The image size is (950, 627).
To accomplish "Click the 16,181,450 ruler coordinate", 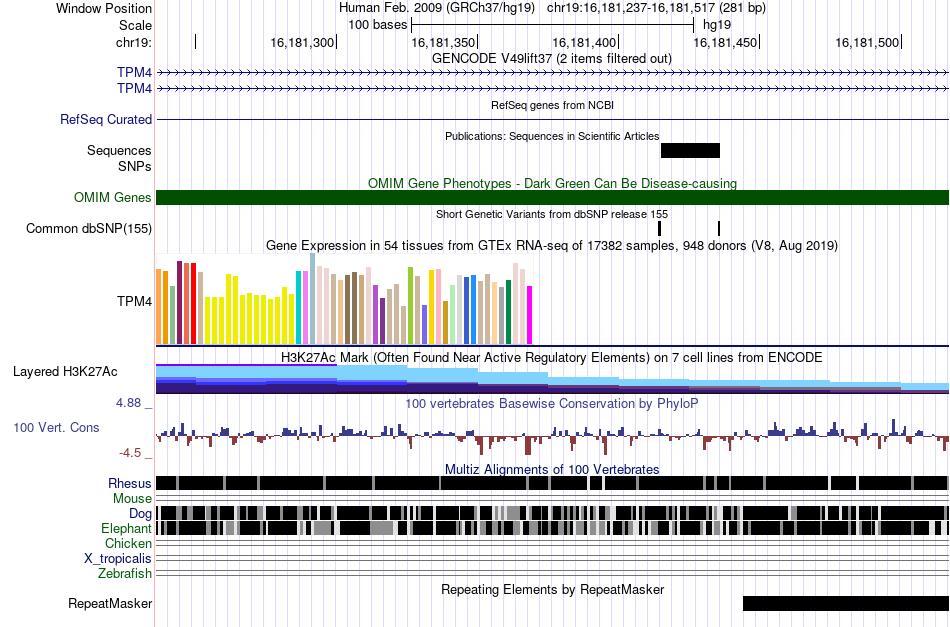I will pos(725,42).
